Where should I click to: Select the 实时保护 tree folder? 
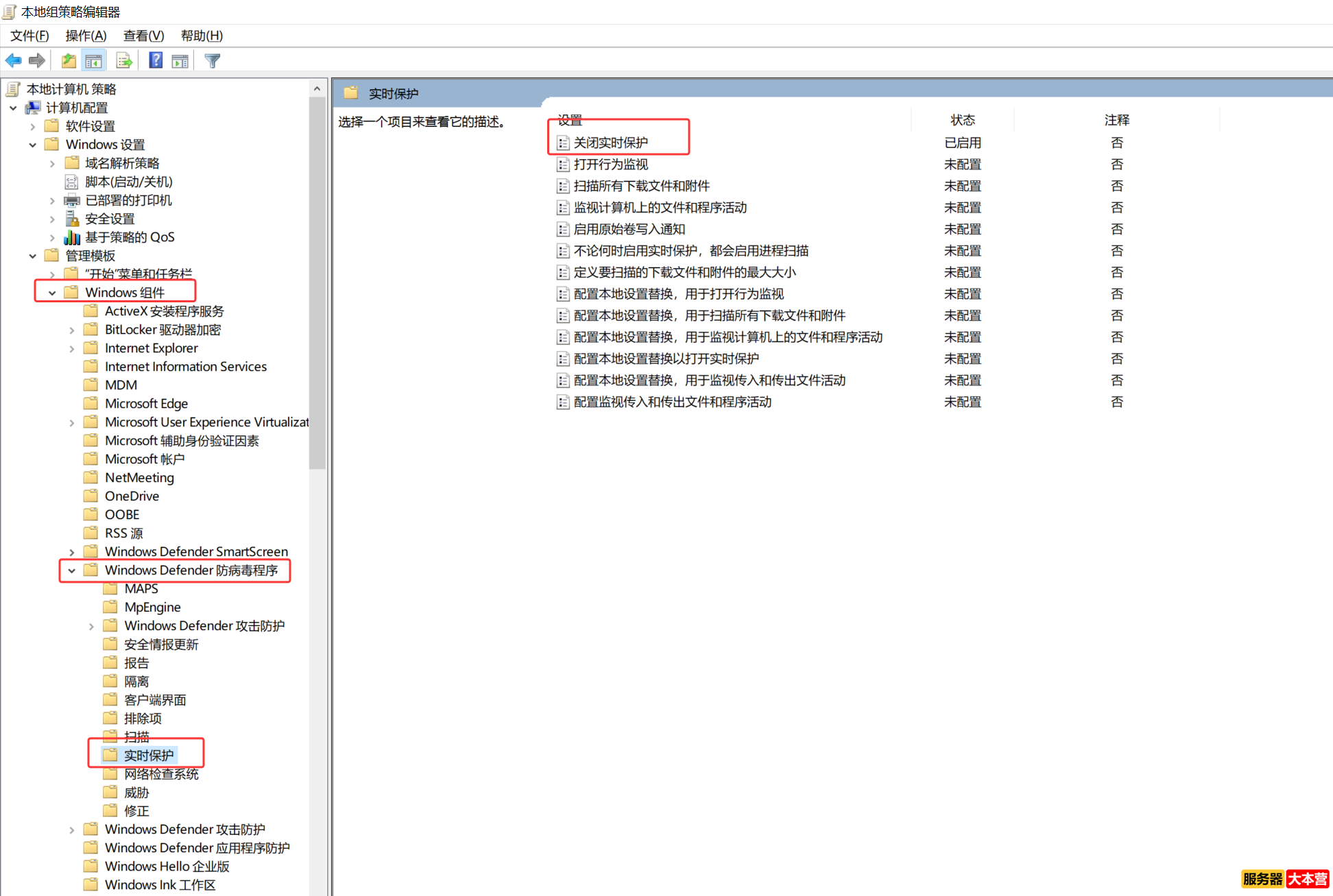(x=149, y=755)
